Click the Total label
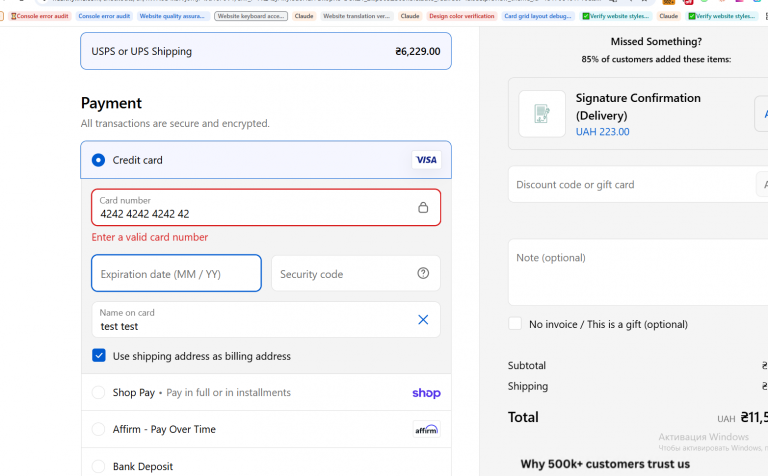The width and height of the screenshot is (768, 476). (x=523, y=417)
